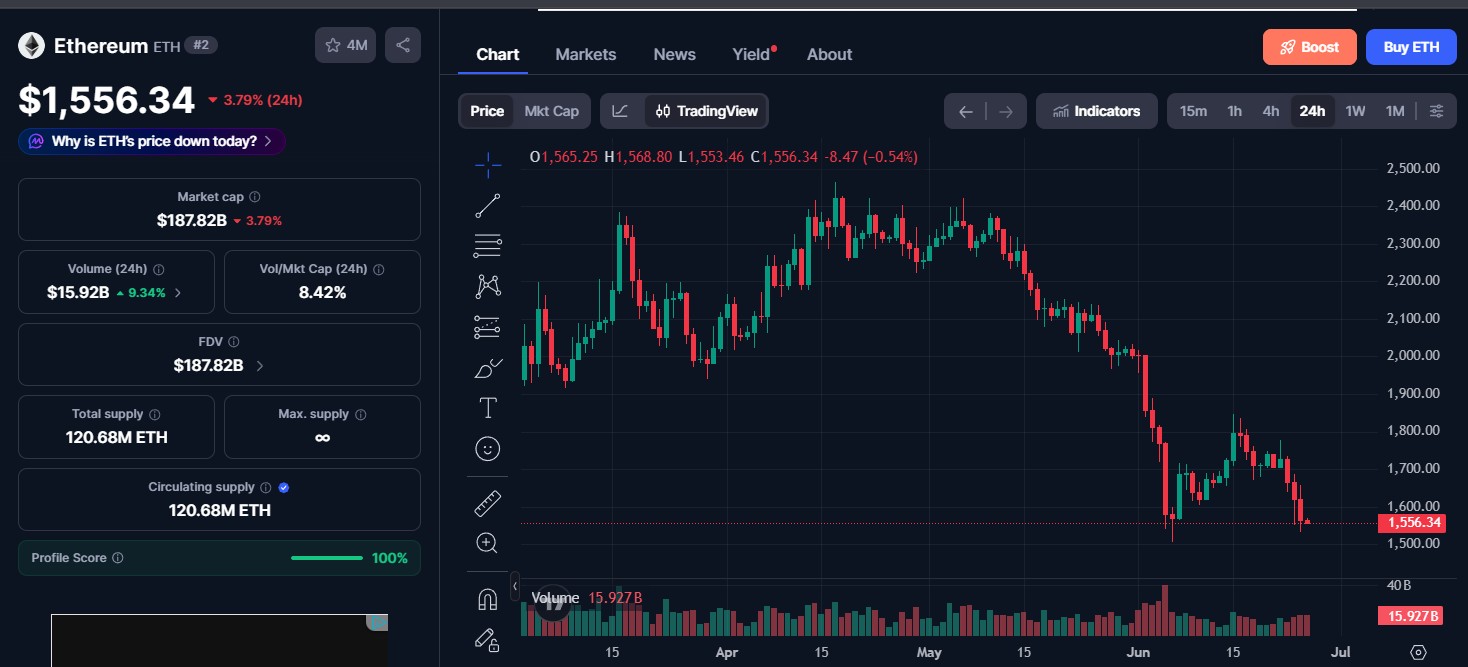Click the 1,556.34 current price label

click(x=1411, y=523)
